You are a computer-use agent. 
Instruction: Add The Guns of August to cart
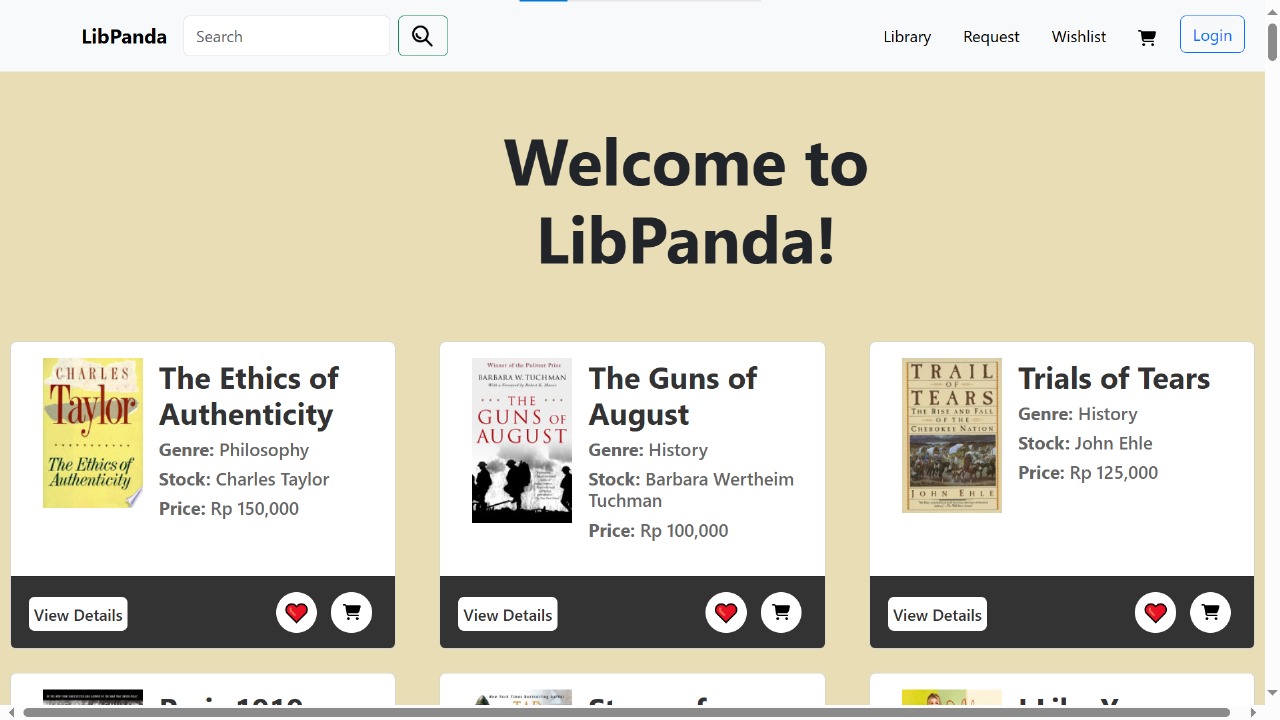[x=781, y=612]
